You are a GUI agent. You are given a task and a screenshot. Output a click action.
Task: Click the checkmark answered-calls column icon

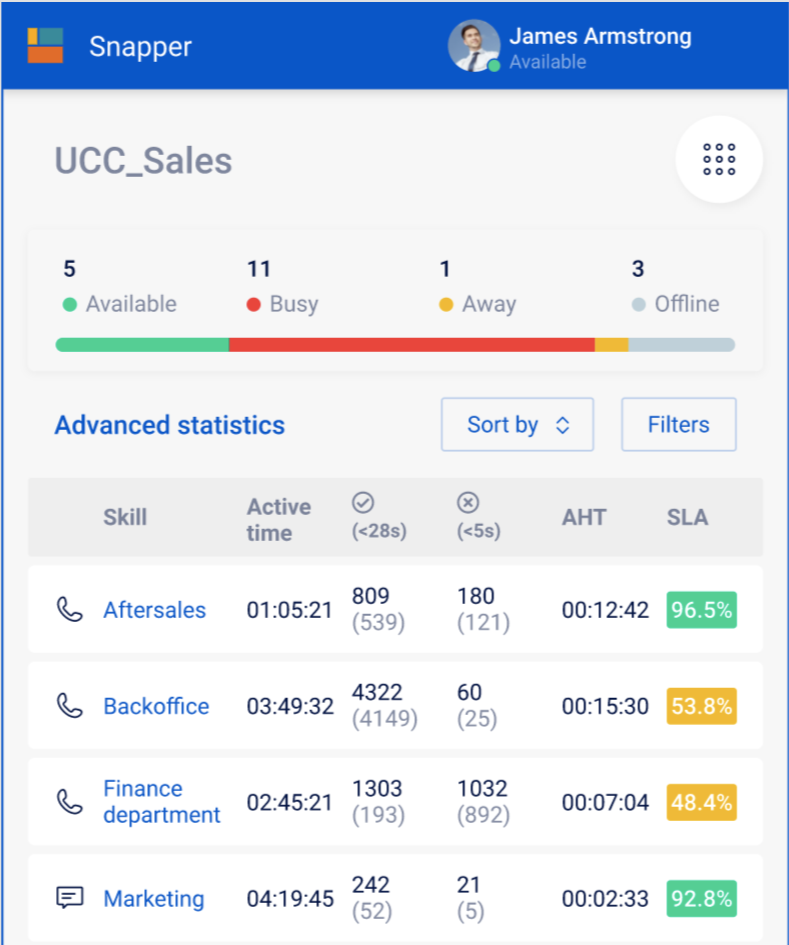pyautogui.click(x=363, y=503)
